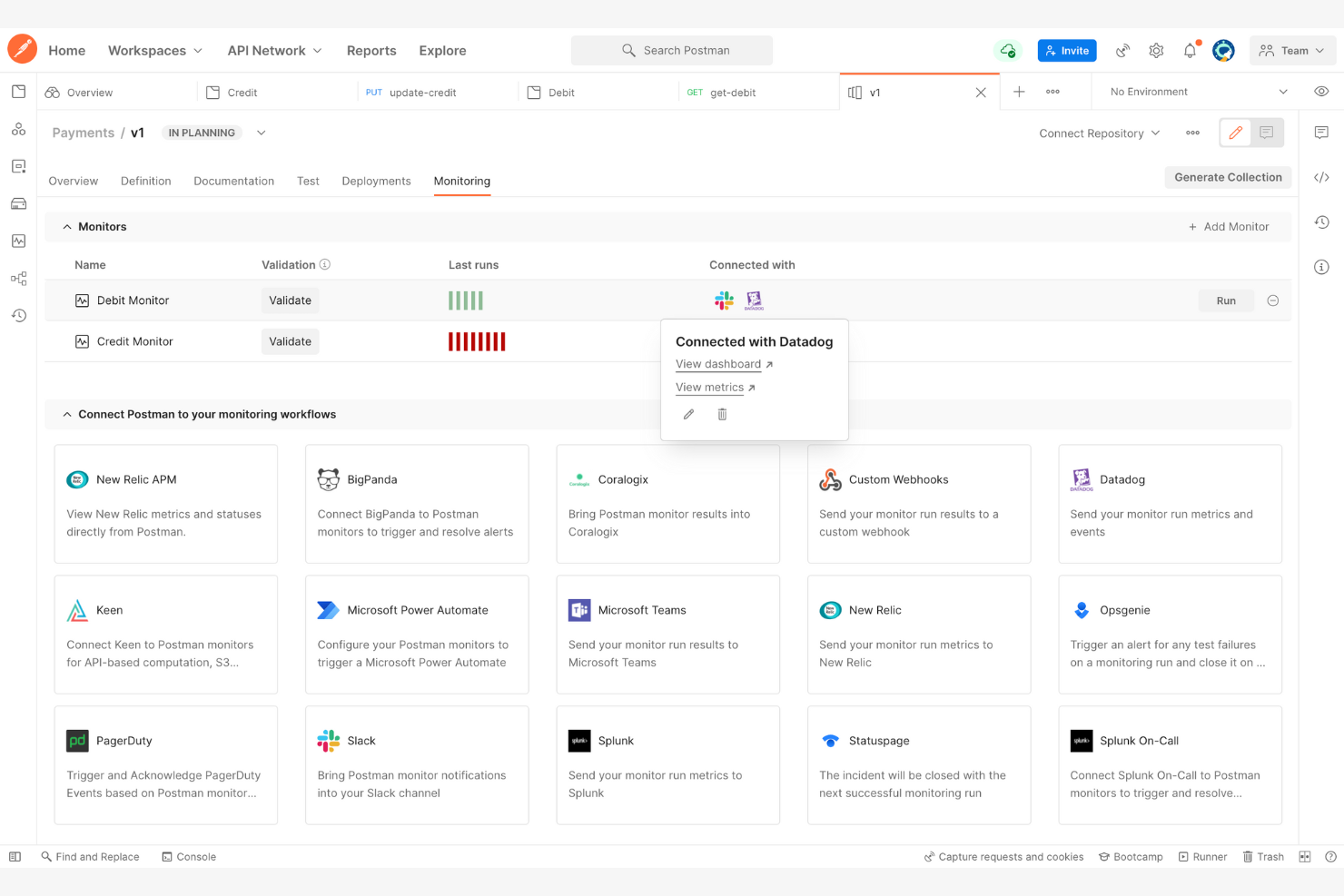Switch to the Definition tab
This screenshot has width=1344, height=896.
coord(145,181)
